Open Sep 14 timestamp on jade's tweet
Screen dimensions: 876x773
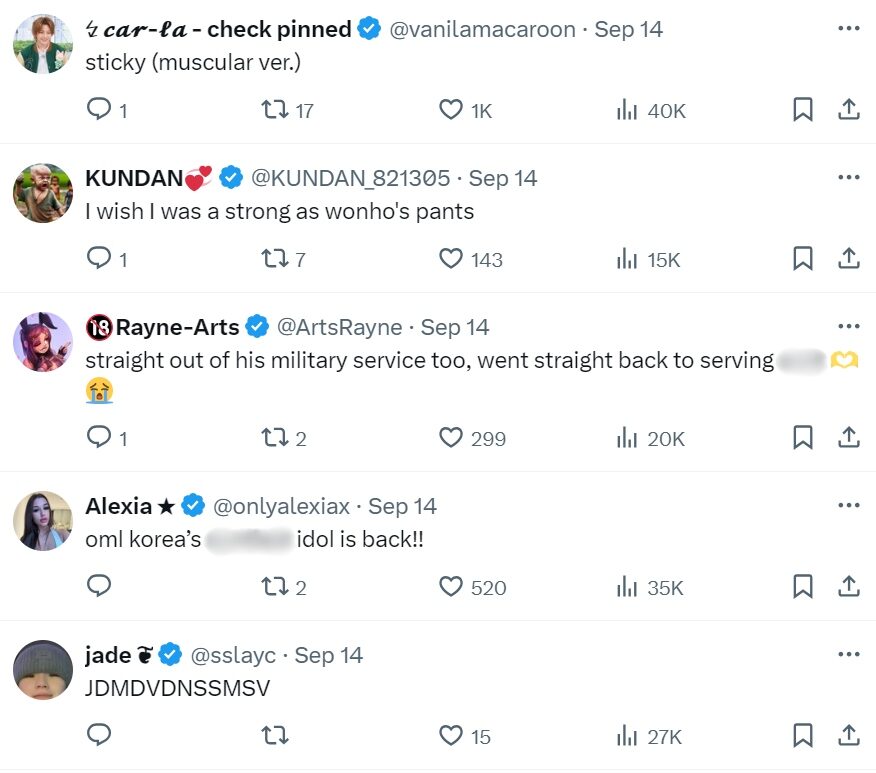click(x=328, y=655)
